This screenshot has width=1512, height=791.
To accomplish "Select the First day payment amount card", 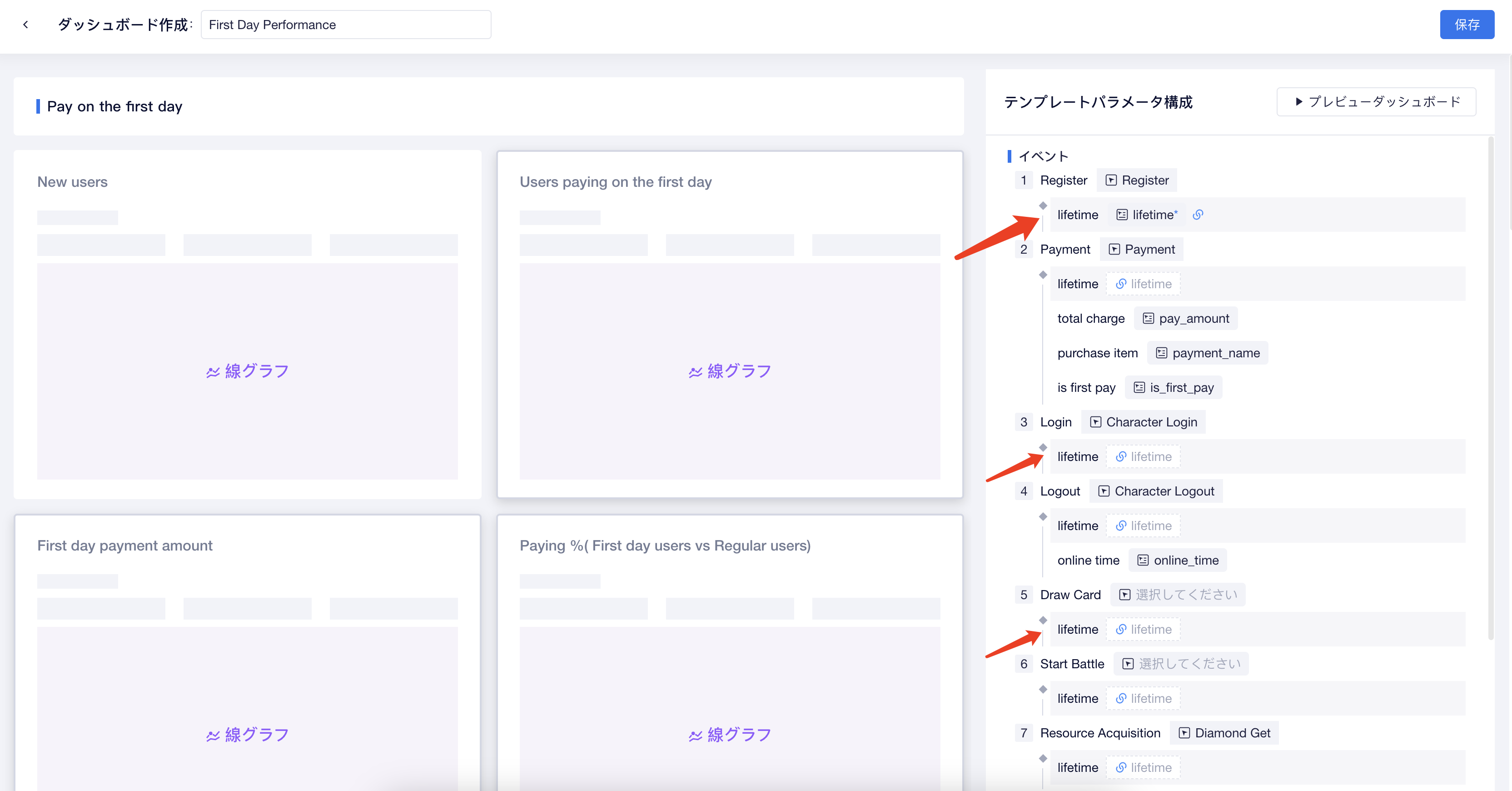I will (x=247, y=653).
